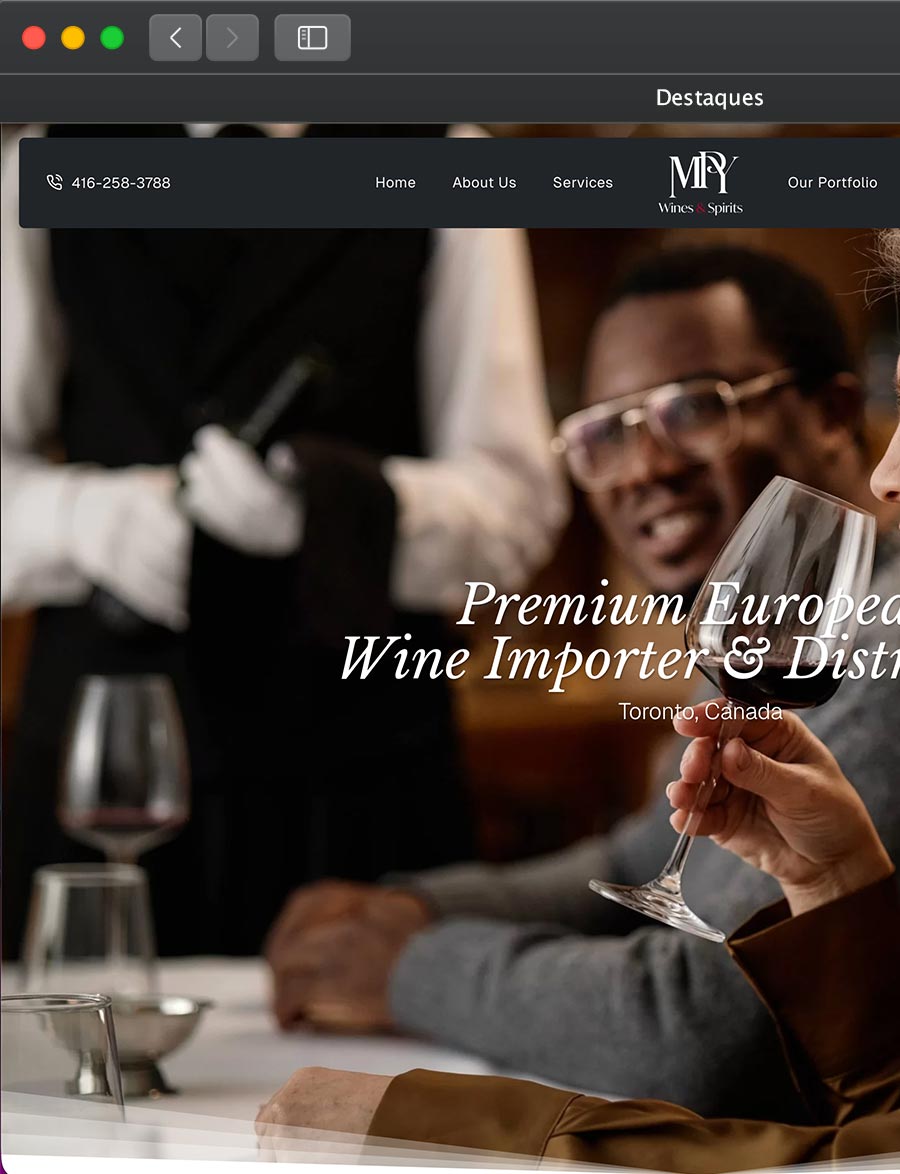Screen dimensions: 900x1174
Task: Click the Premium European hero headline
Action: [x=678, y=603]
